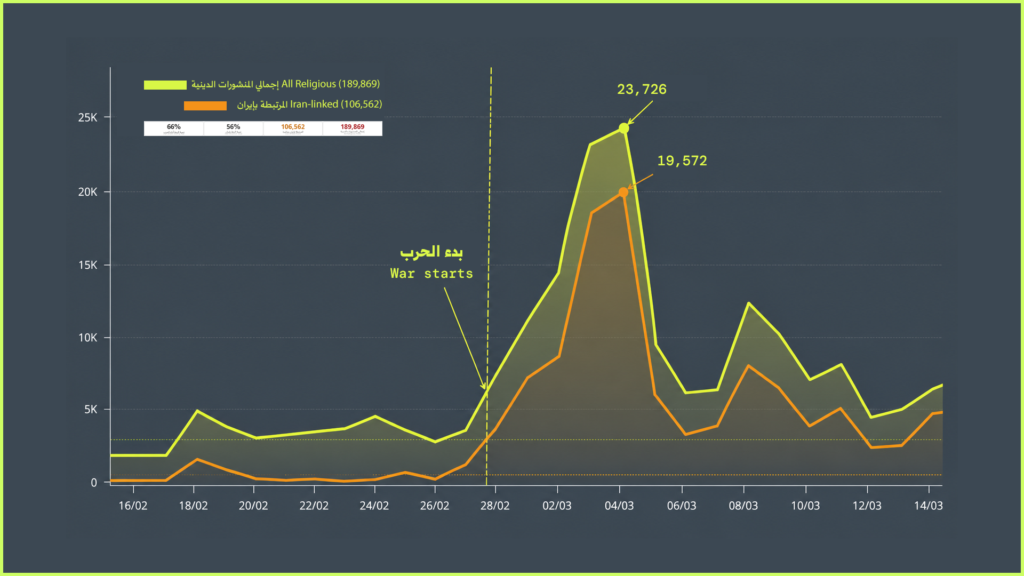This screenshot has height=576, width=1024.
Task: Click the 25K y-axis label
Action: point(88,118)
